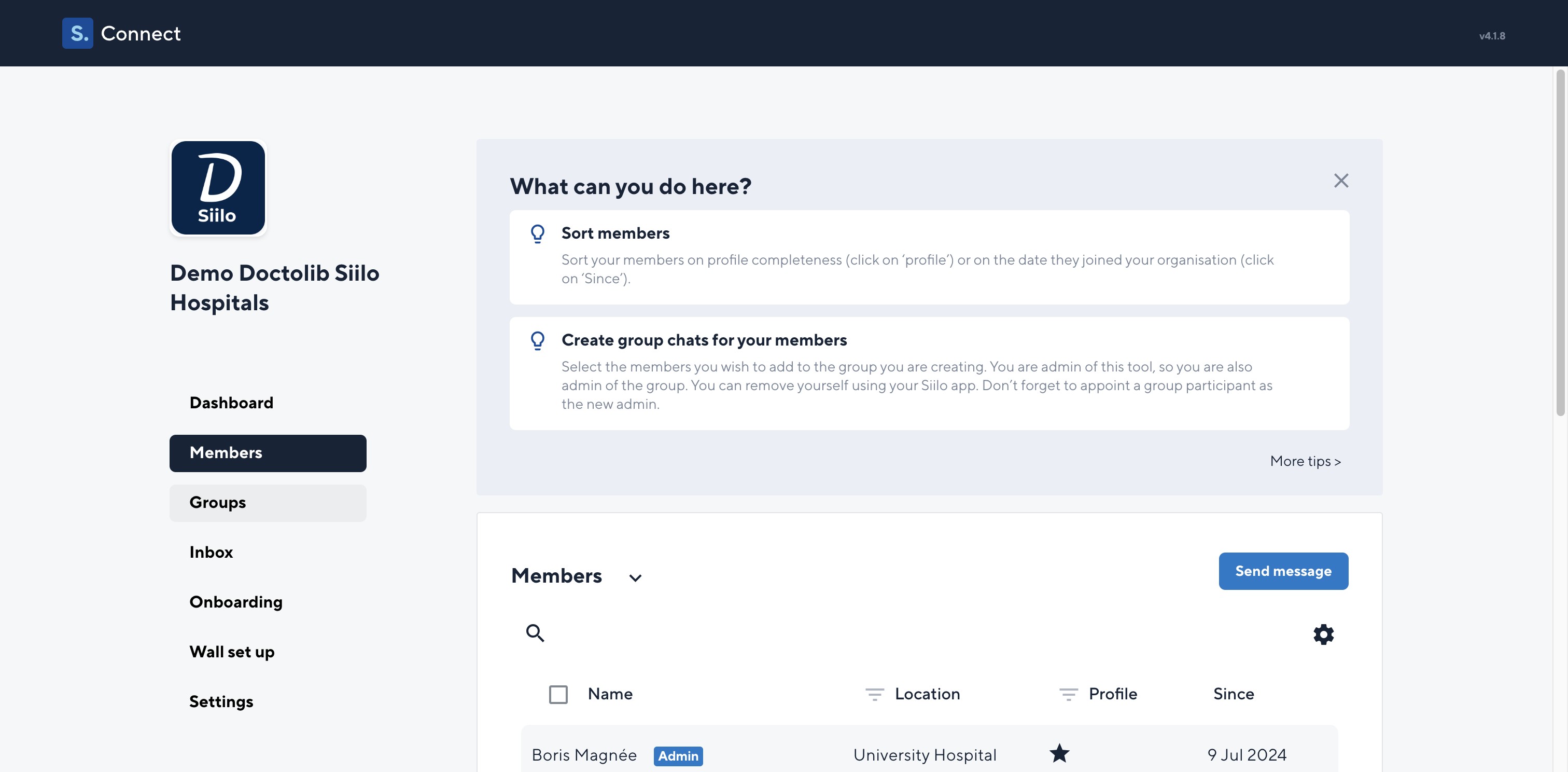Click the Demo Doctolib Siilo organisation logo
Viewport: 1568px width, 772px height.
tap(218, 188)
